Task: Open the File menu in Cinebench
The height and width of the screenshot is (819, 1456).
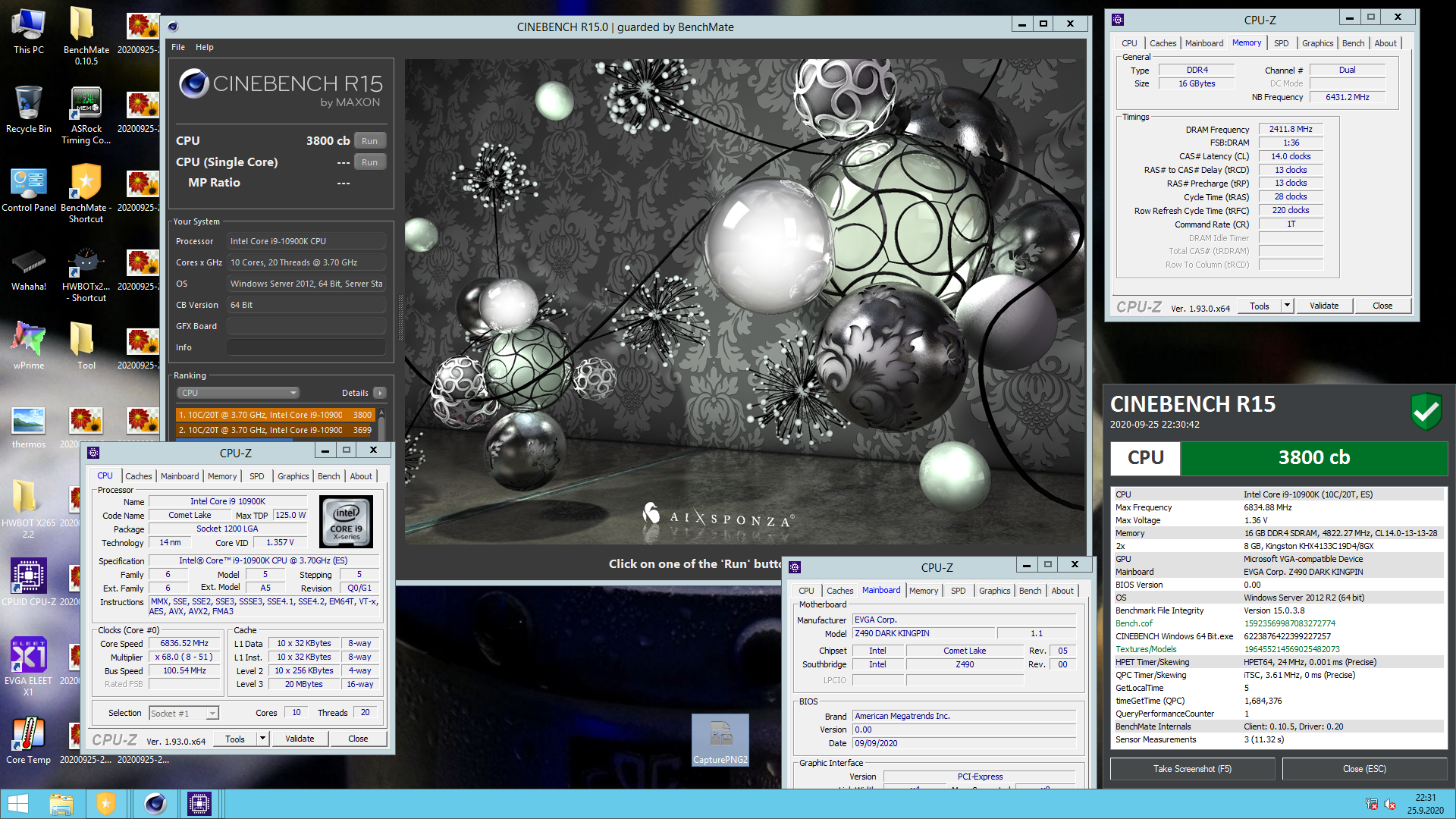Action: [178, 47]
